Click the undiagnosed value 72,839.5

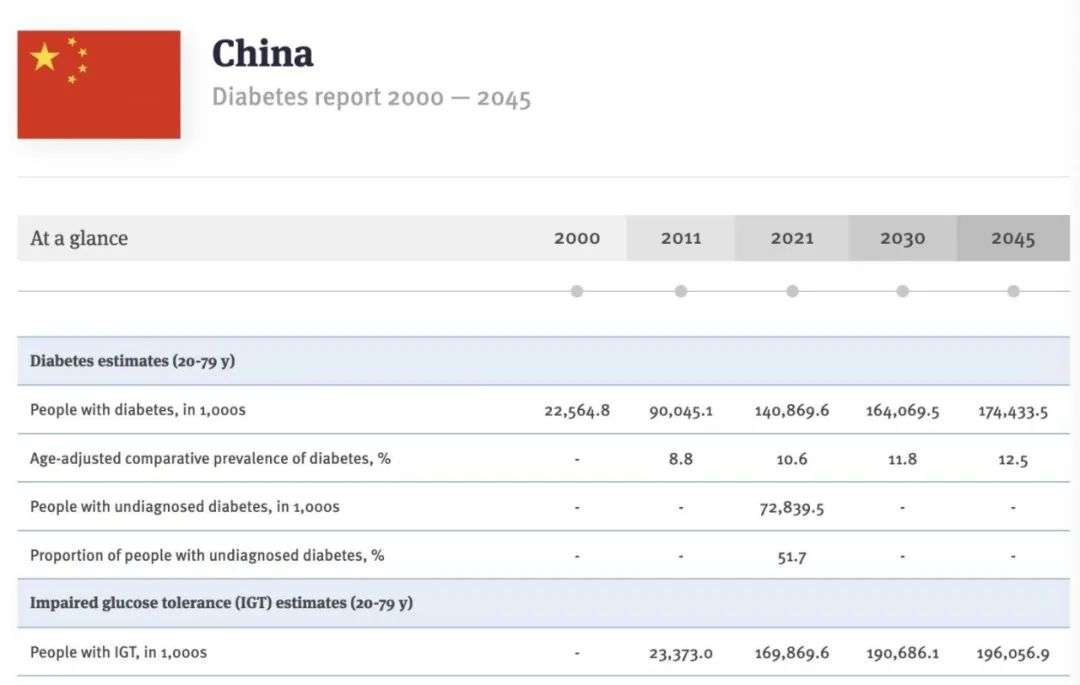coord(792,508)
